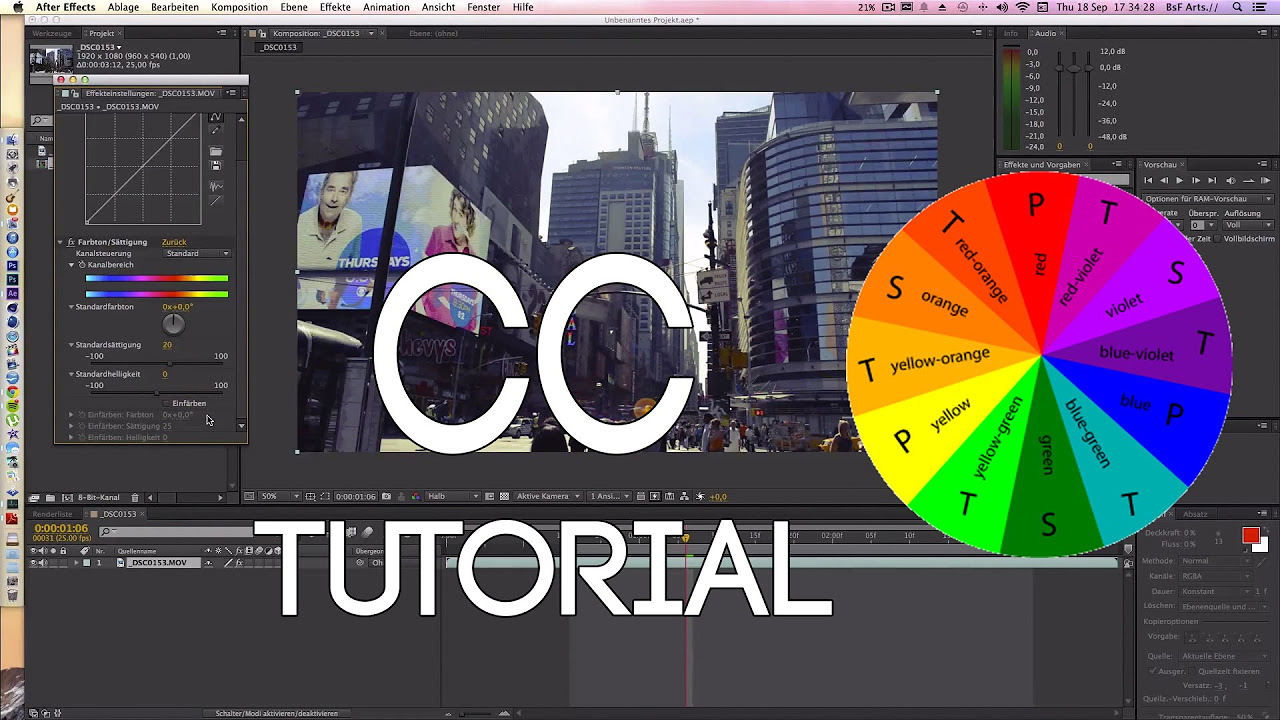Jump to last frame in Vorschau

coord(1212,181)
